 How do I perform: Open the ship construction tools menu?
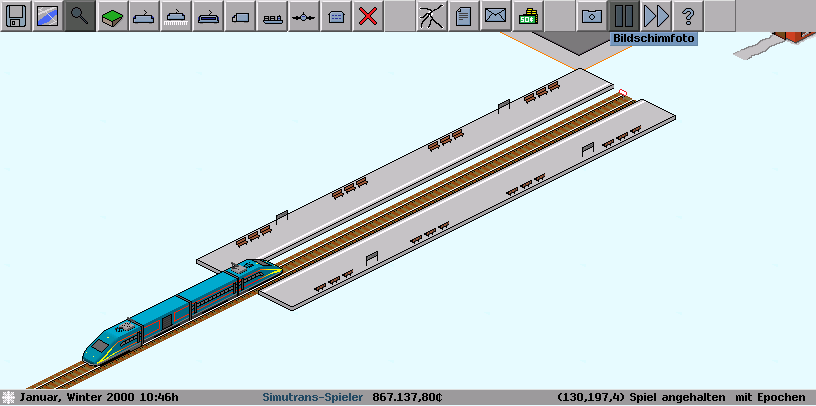click(272, 16)
